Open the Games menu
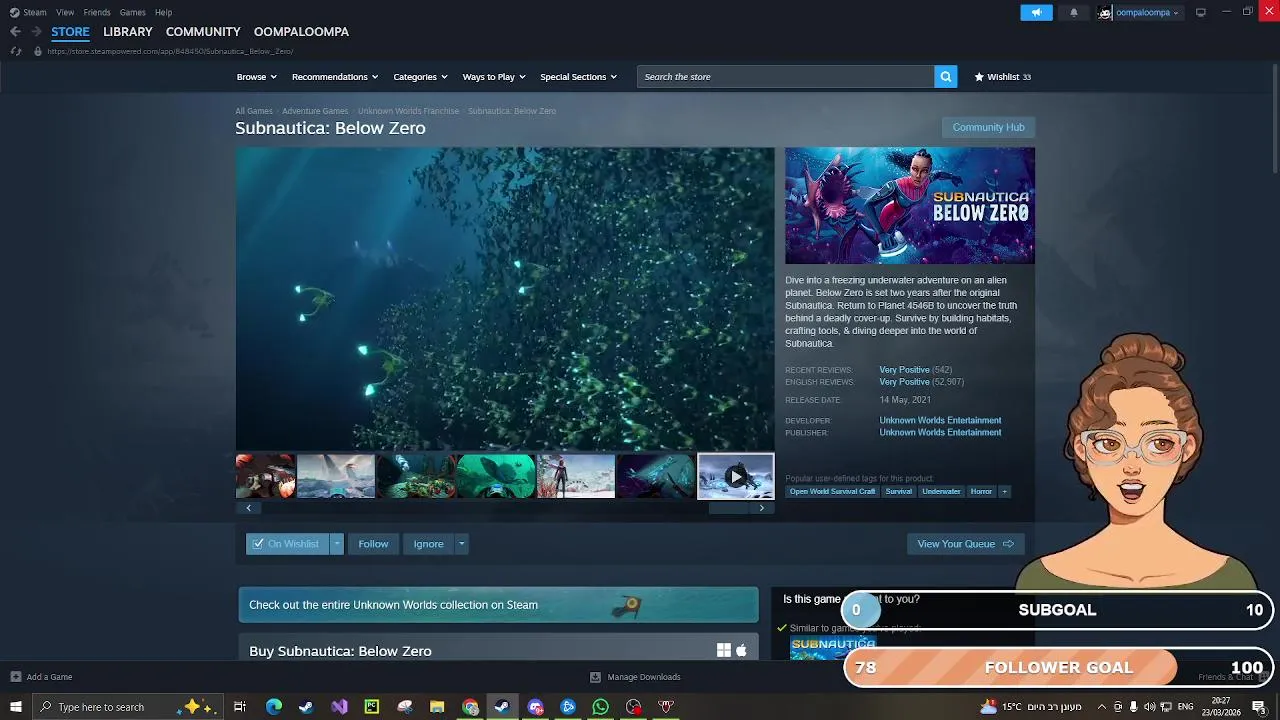 tap(133, 12)
